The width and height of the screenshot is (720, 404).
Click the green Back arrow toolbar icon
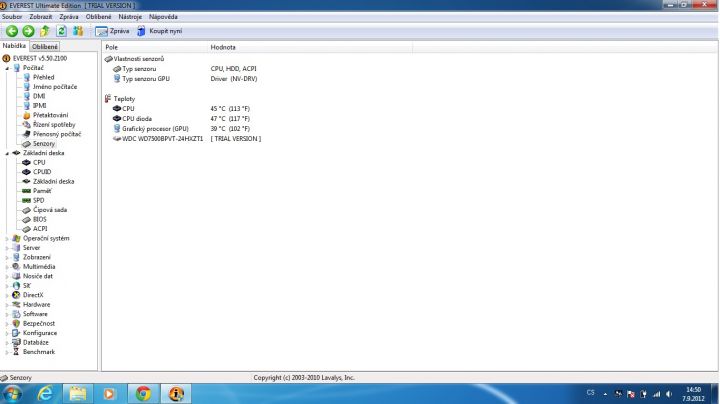click(12, 31)
